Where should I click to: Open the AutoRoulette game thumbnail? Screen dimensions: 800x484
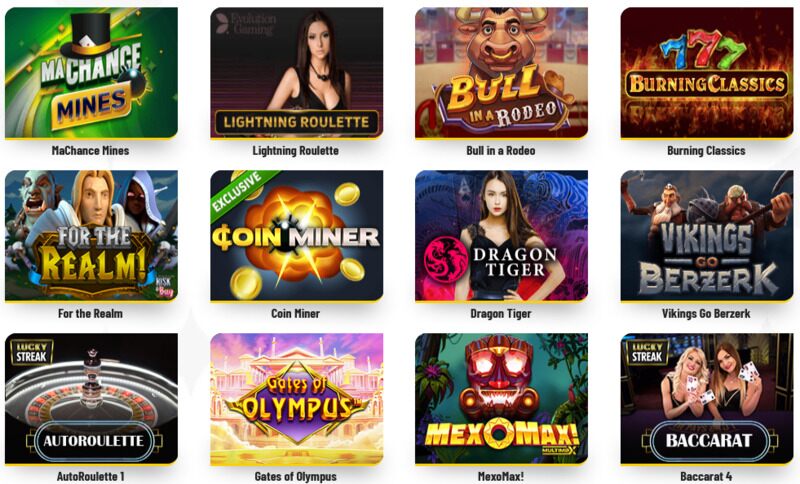91,399
